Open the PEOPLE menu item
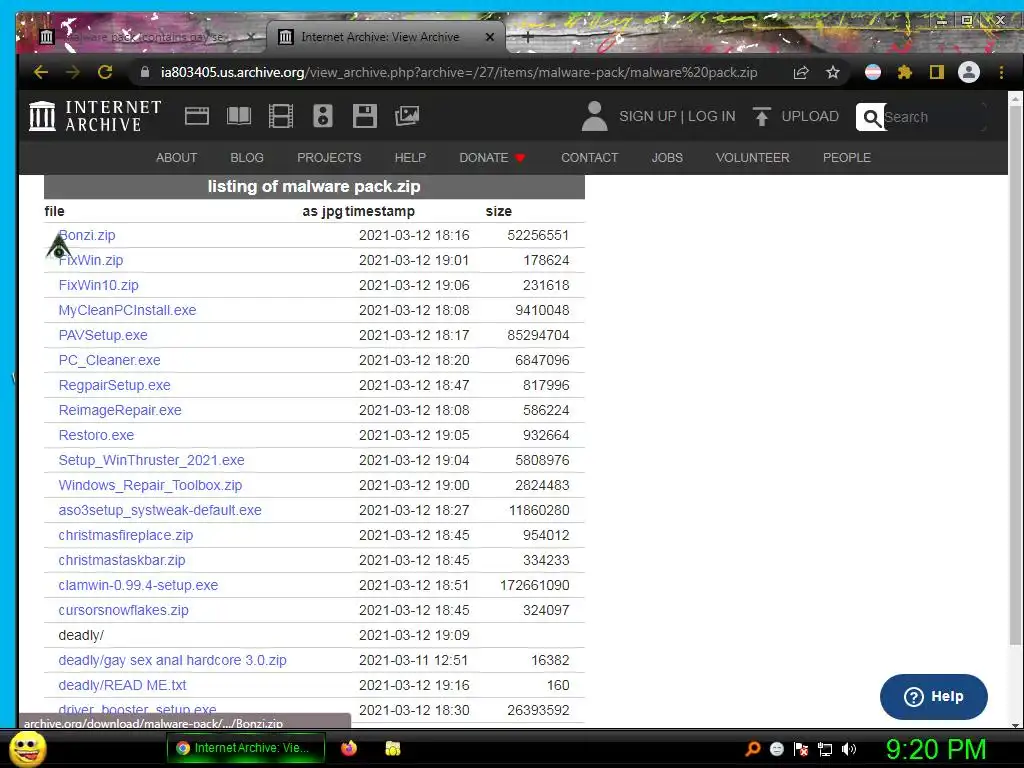Screen dimensions: 1024x768 [846, 157]
